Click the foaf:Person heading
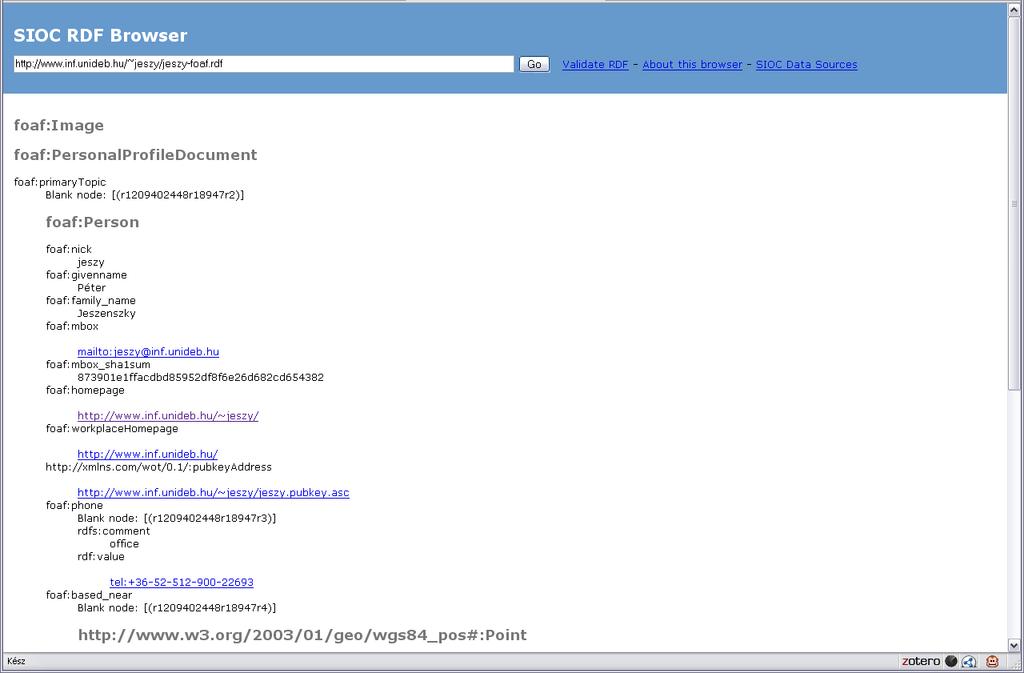 tap(92, 222)
